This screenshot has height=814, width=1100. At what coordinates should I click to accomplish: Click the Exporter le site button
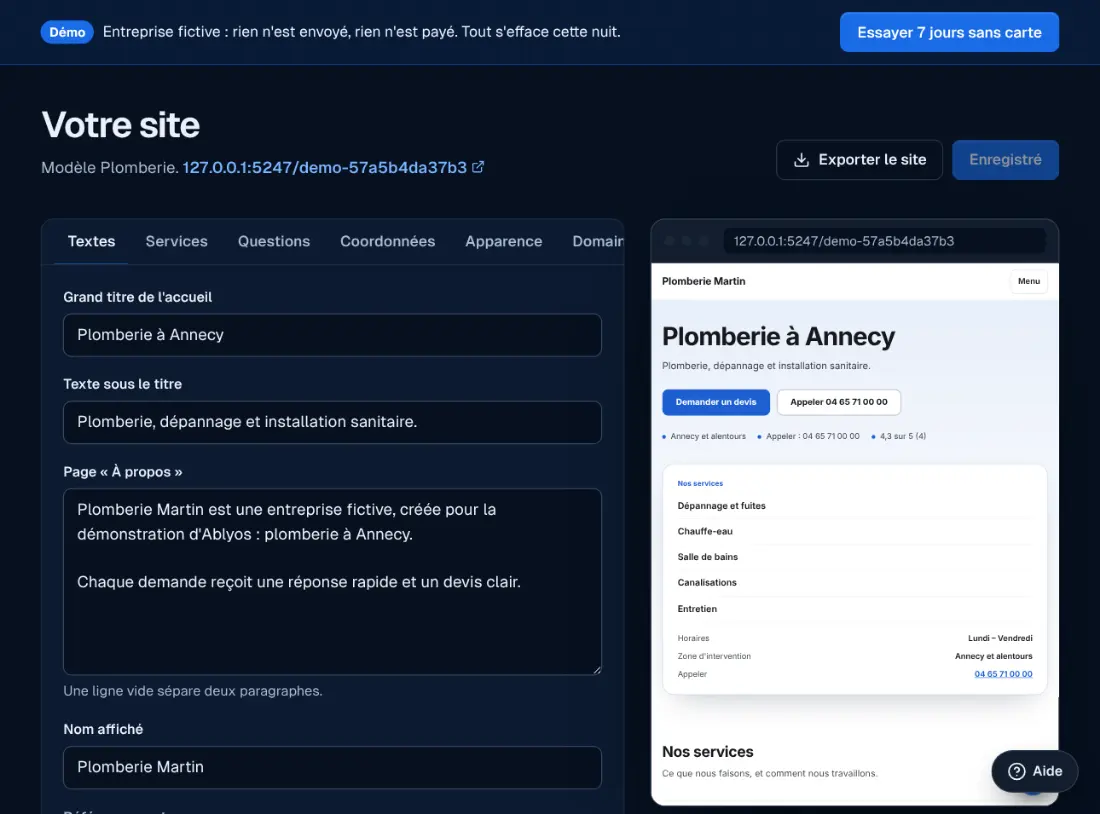[859, 160]
